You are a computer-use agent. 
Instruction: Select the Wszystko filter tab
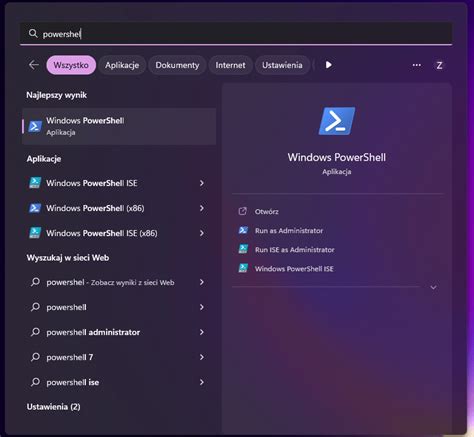pos(71,65)
